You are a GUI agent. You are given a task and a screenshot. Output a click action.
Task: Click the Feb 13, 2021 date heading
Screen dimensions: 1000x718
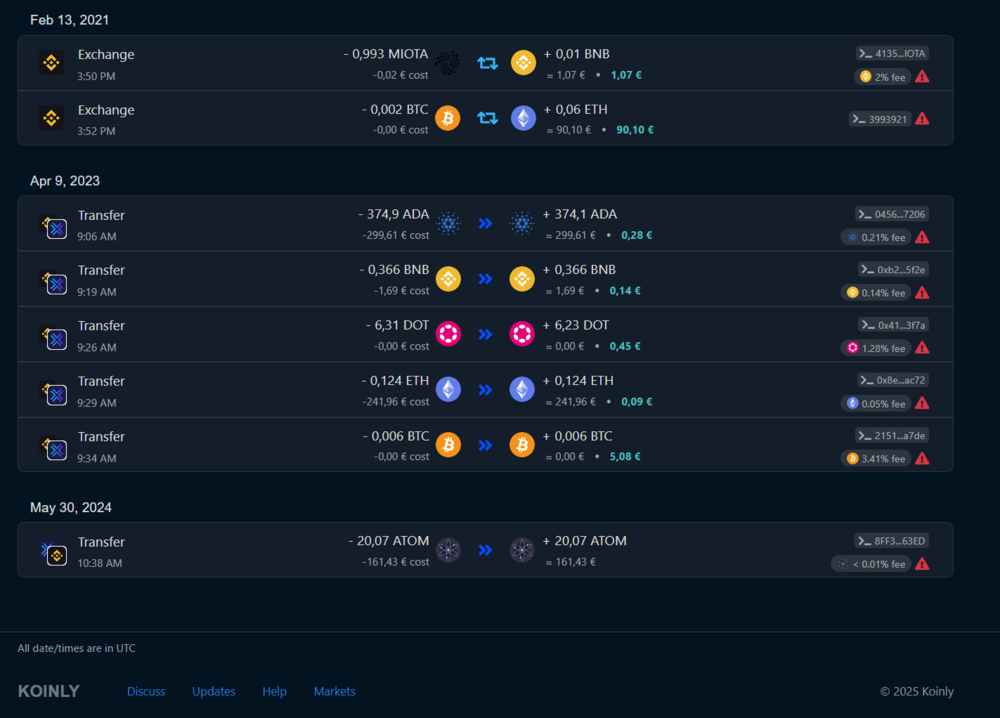70,20
